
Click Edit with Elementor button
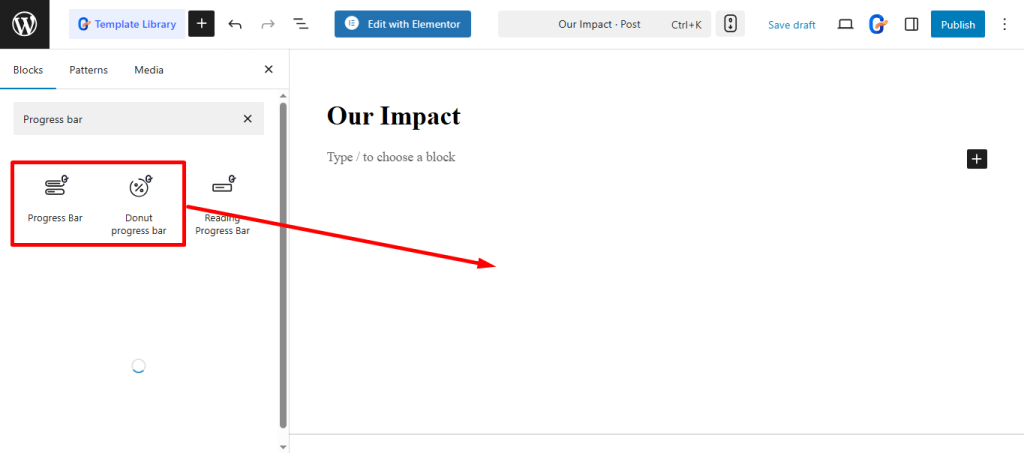pyautogui.click(x=402, y=24)
